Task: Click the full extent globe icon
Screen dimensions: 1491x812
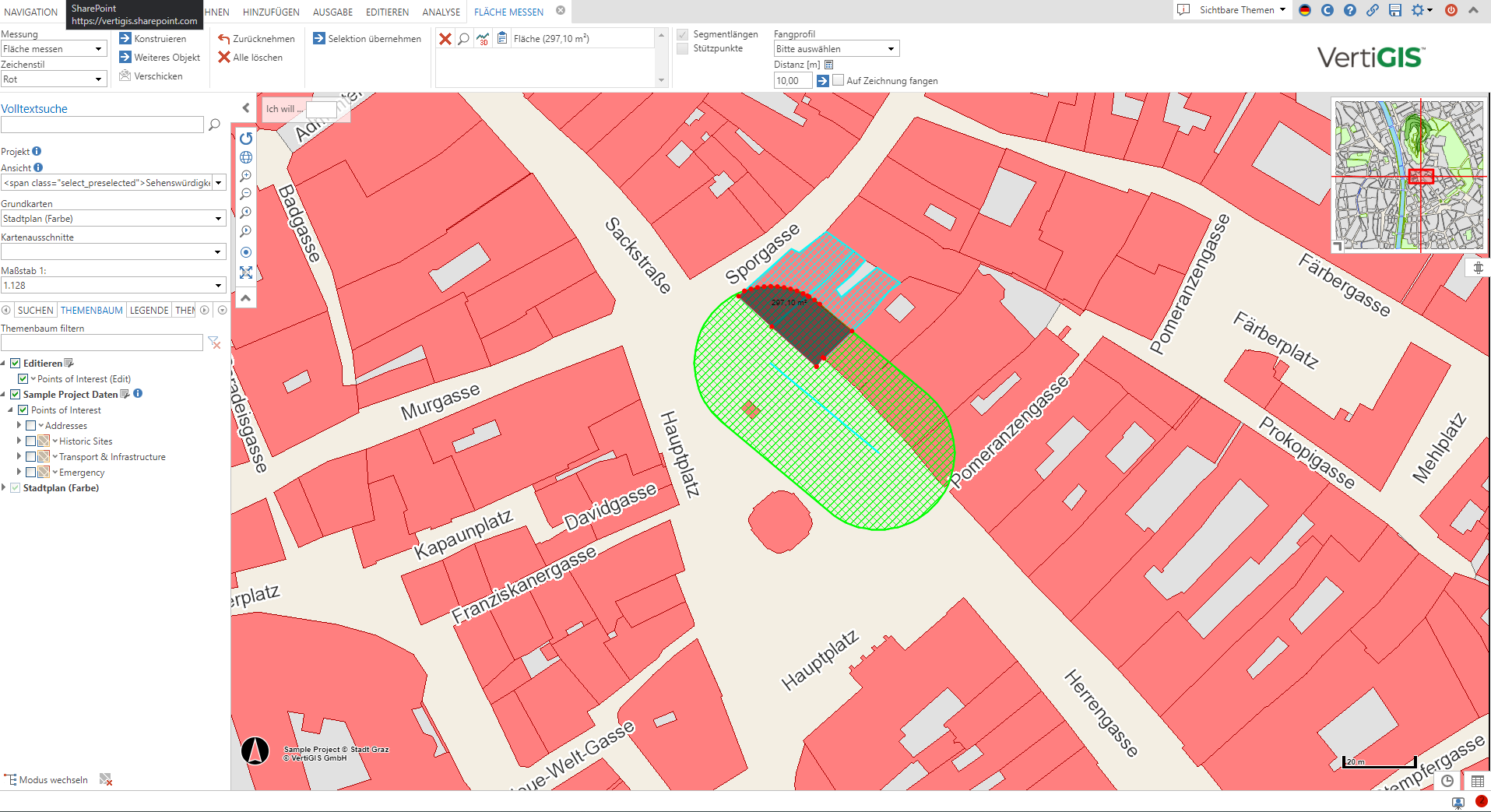Action: pyautogui.click(x=246, y=157)
